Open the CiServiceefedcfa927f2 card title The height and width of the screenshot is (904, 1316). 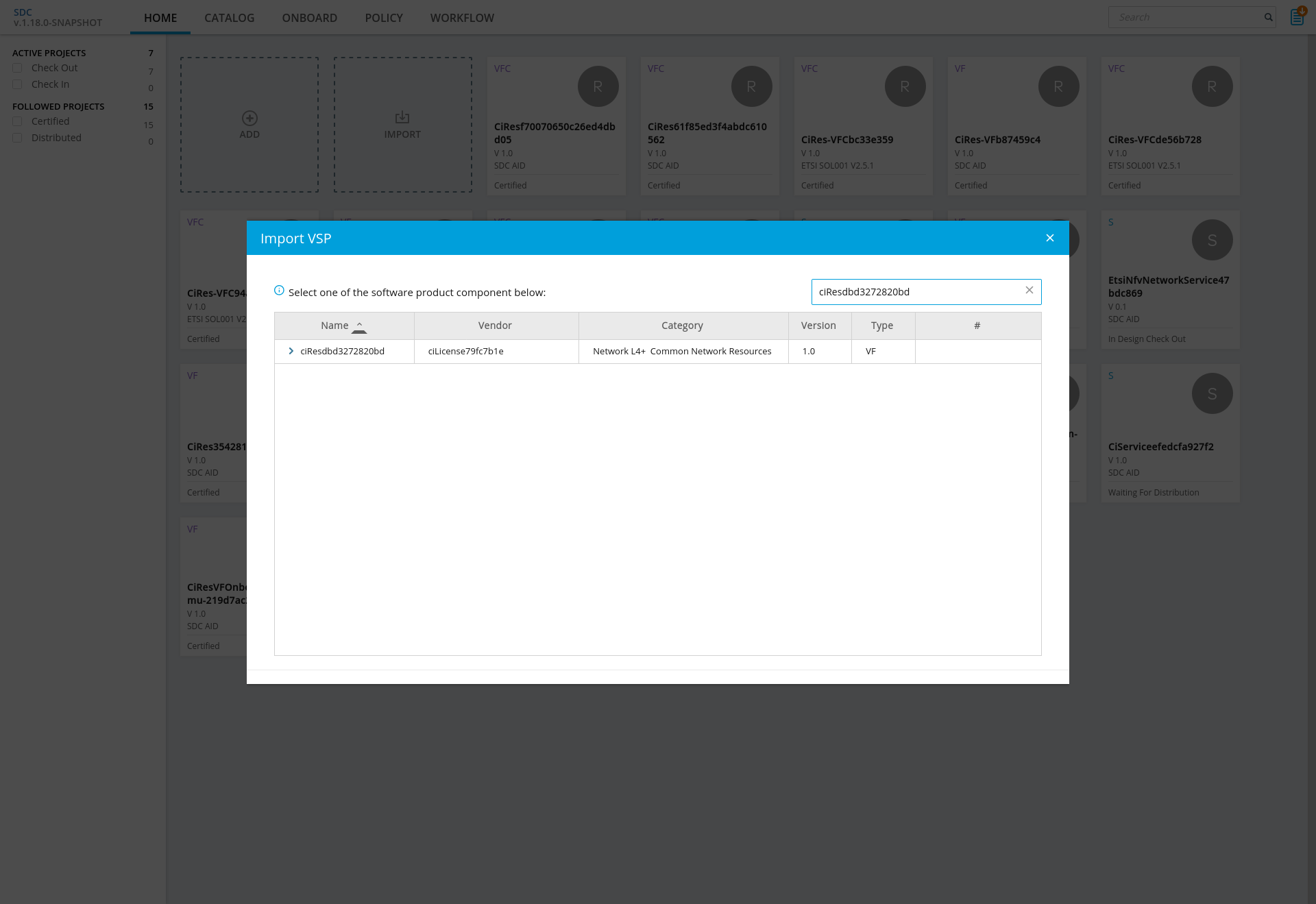1161,447
